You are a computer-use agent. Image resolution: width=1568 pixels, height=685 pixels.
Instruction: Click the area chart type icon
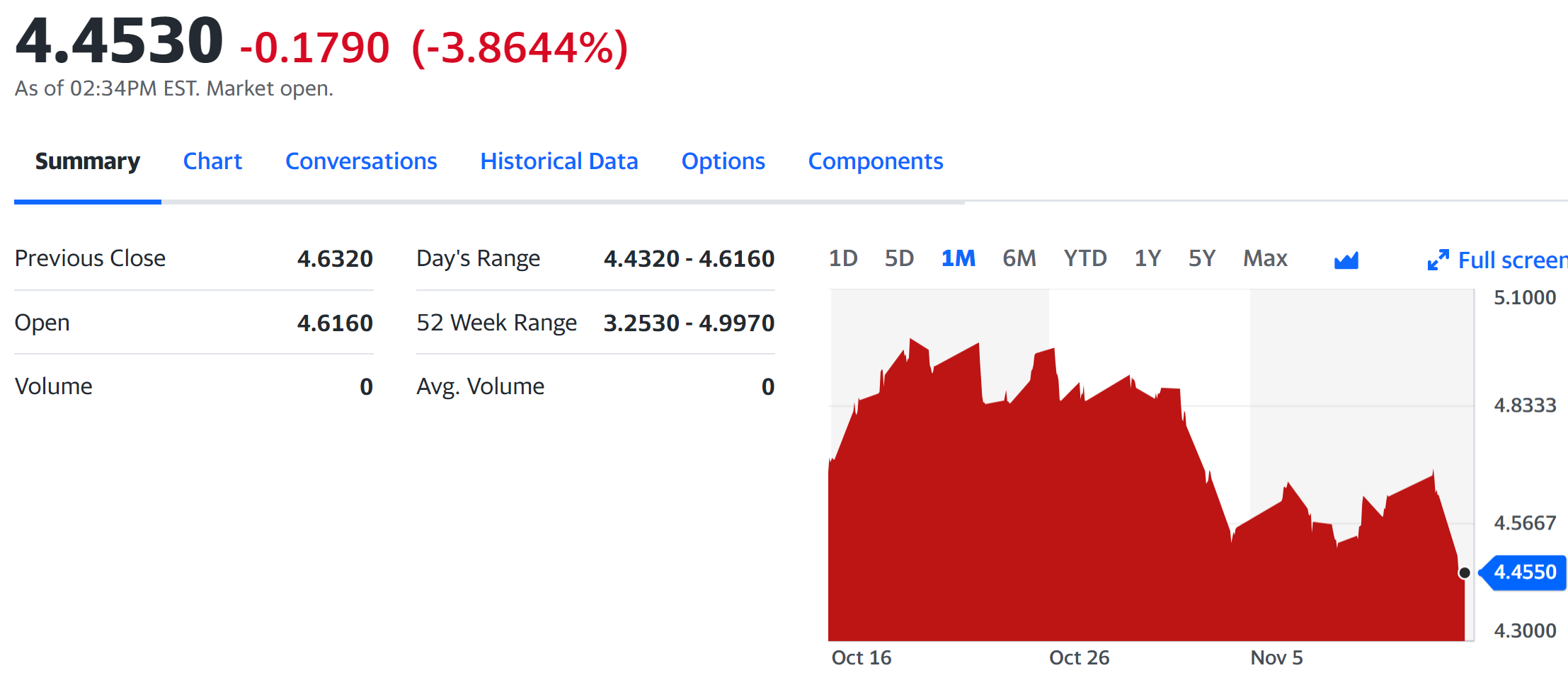point(1346,260)
